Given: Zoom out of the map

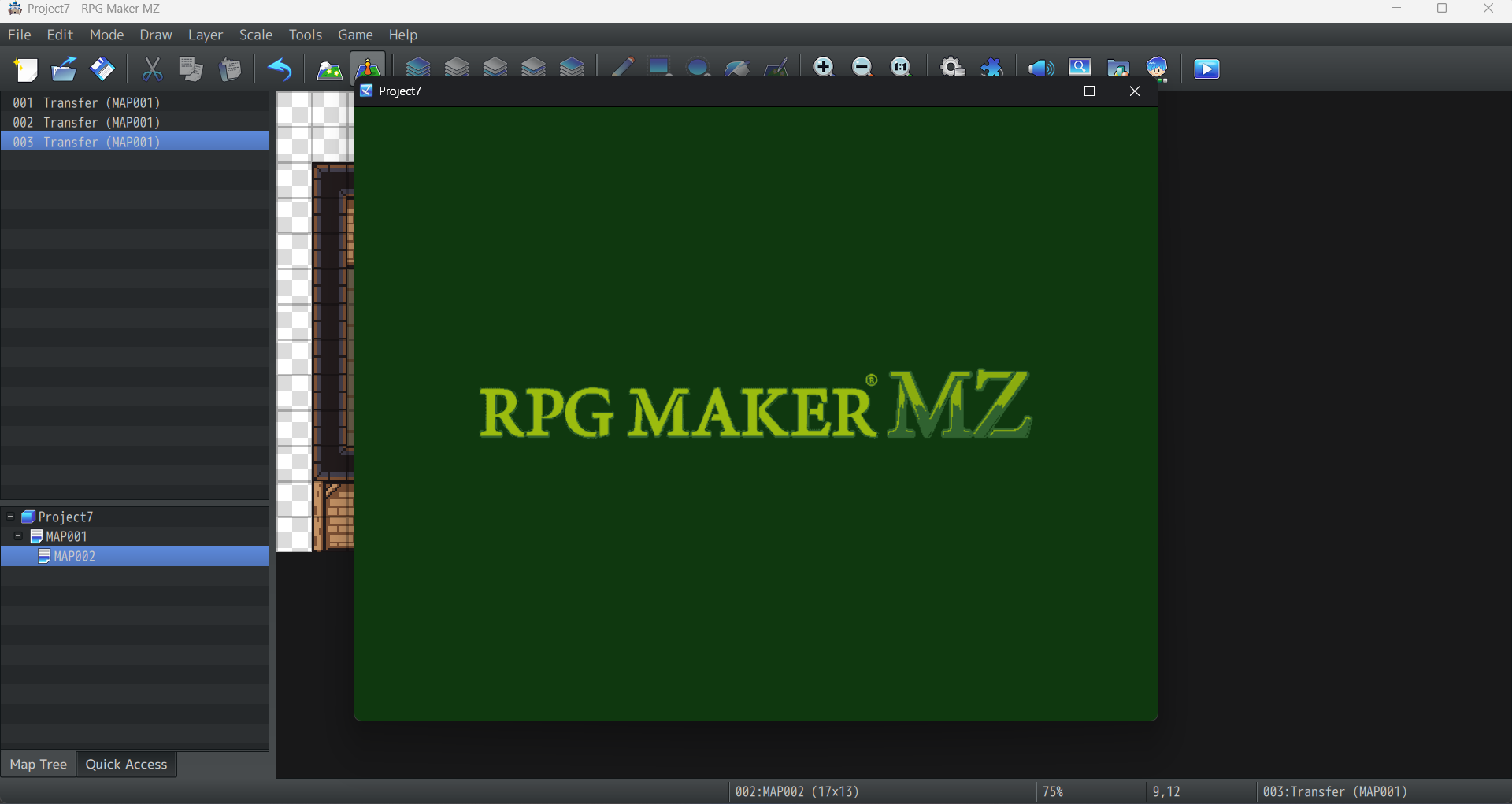Looking at the screenshot, I should tap(862, 67).
